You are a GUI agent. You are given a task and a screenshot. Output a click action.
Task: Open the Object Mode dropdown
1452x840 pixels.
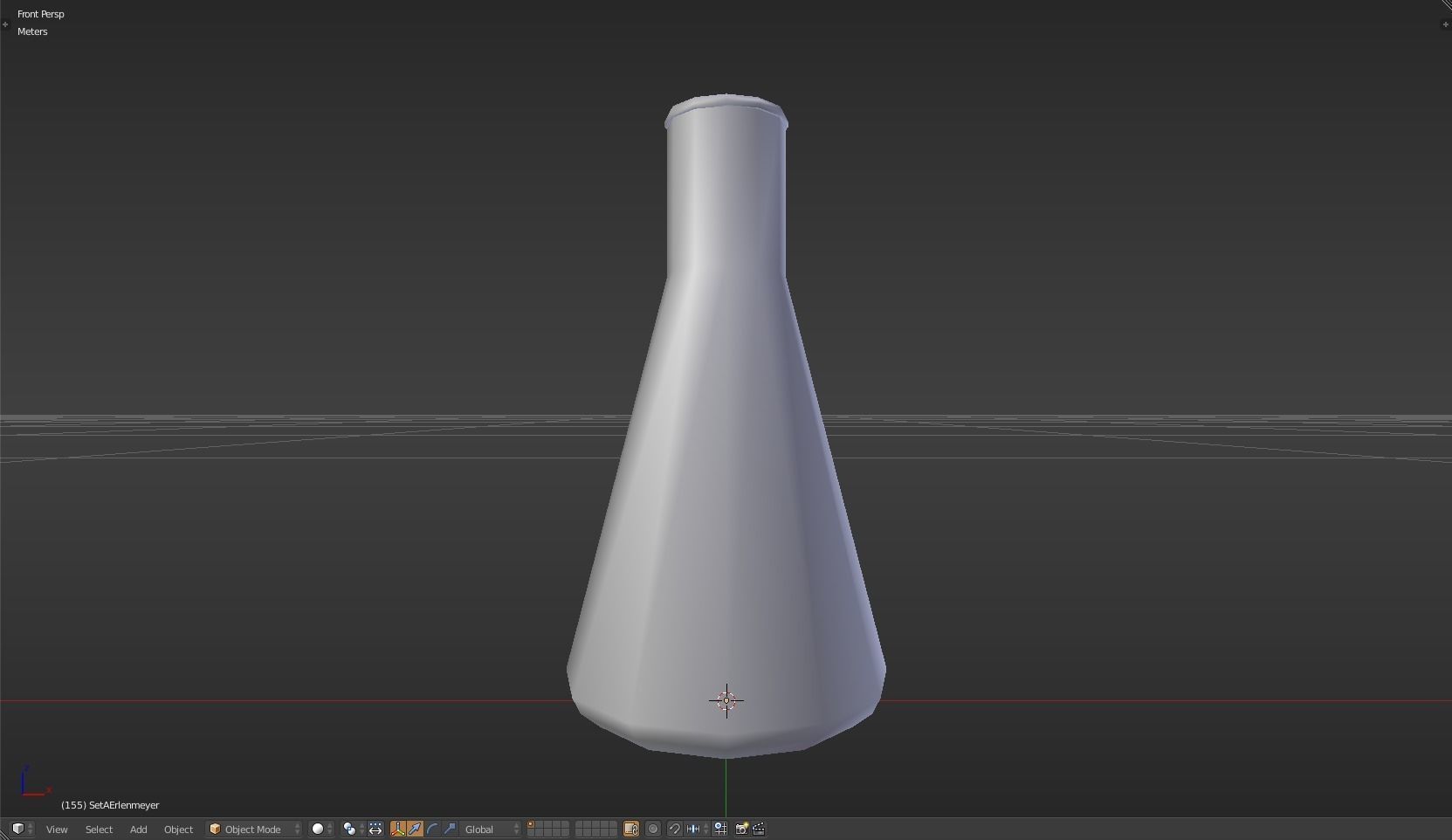tap(254, 830)
